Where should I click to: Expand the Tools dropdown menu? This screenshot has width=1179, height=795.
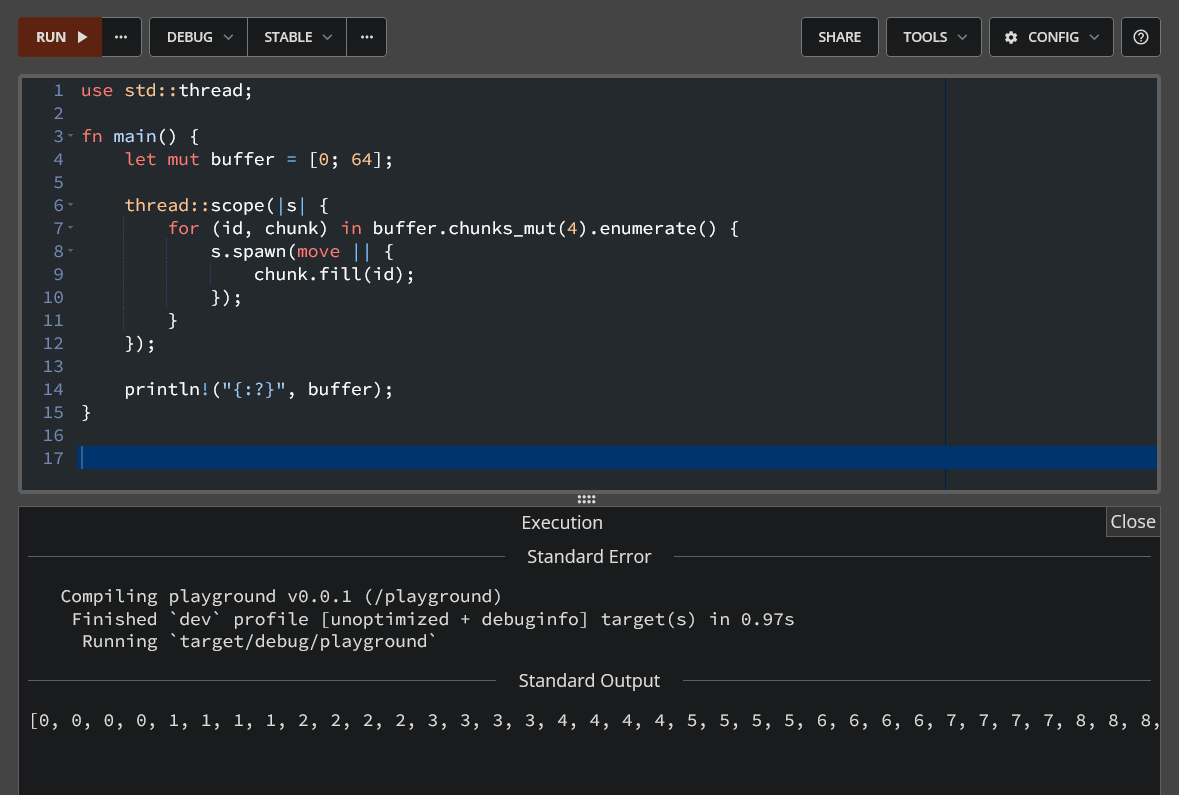(934, 37)
